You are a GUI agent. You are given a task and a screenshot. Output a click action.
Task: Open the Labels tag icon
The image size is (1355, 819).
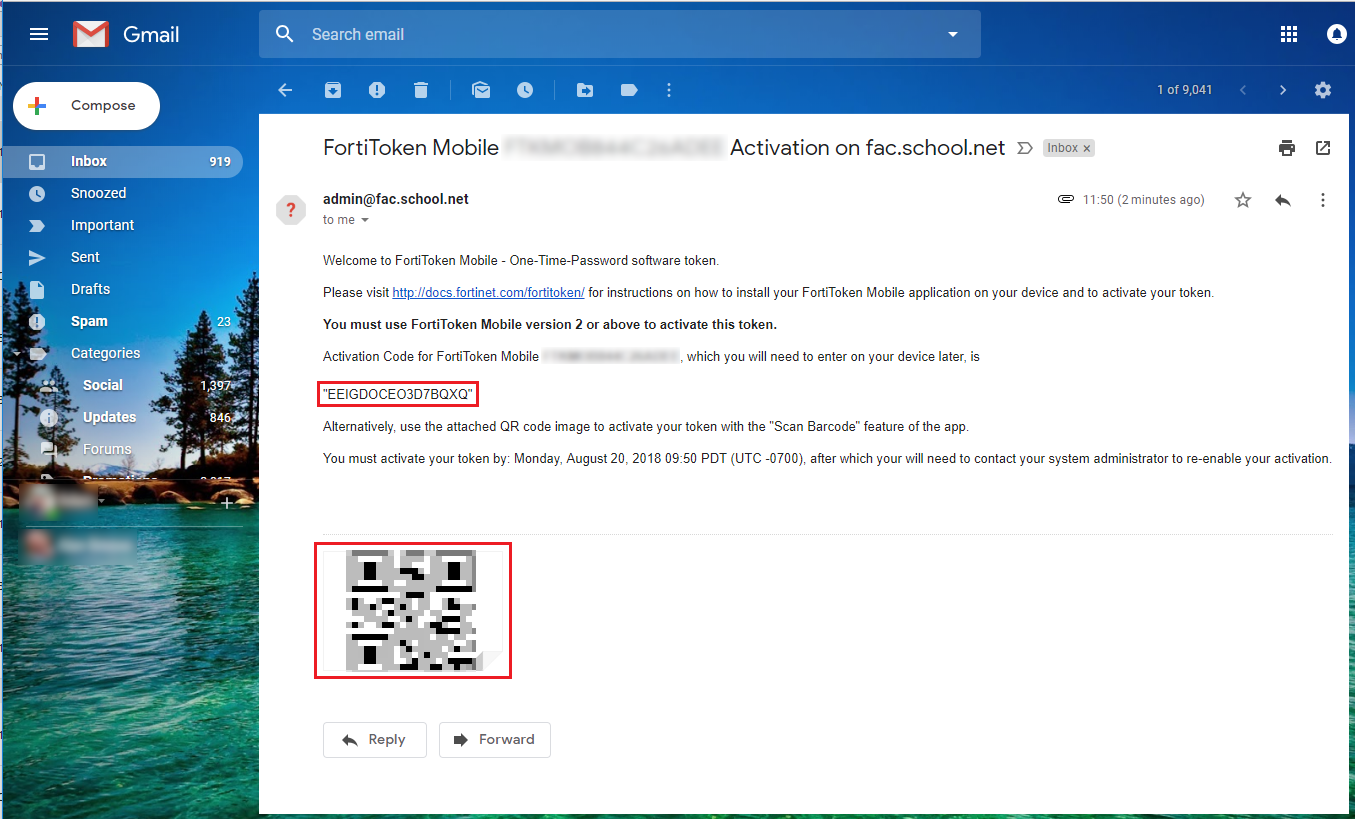pyautogui.click(x=629, y=90)
